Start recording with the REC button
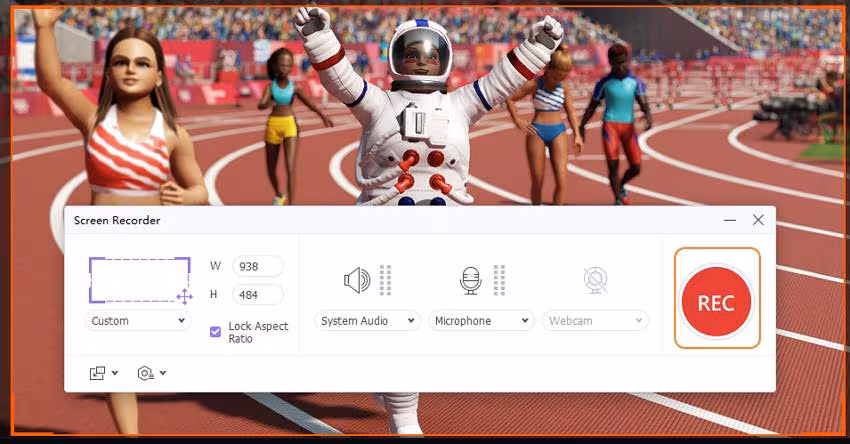The image size is (850, 444). [x=716, y=302]
